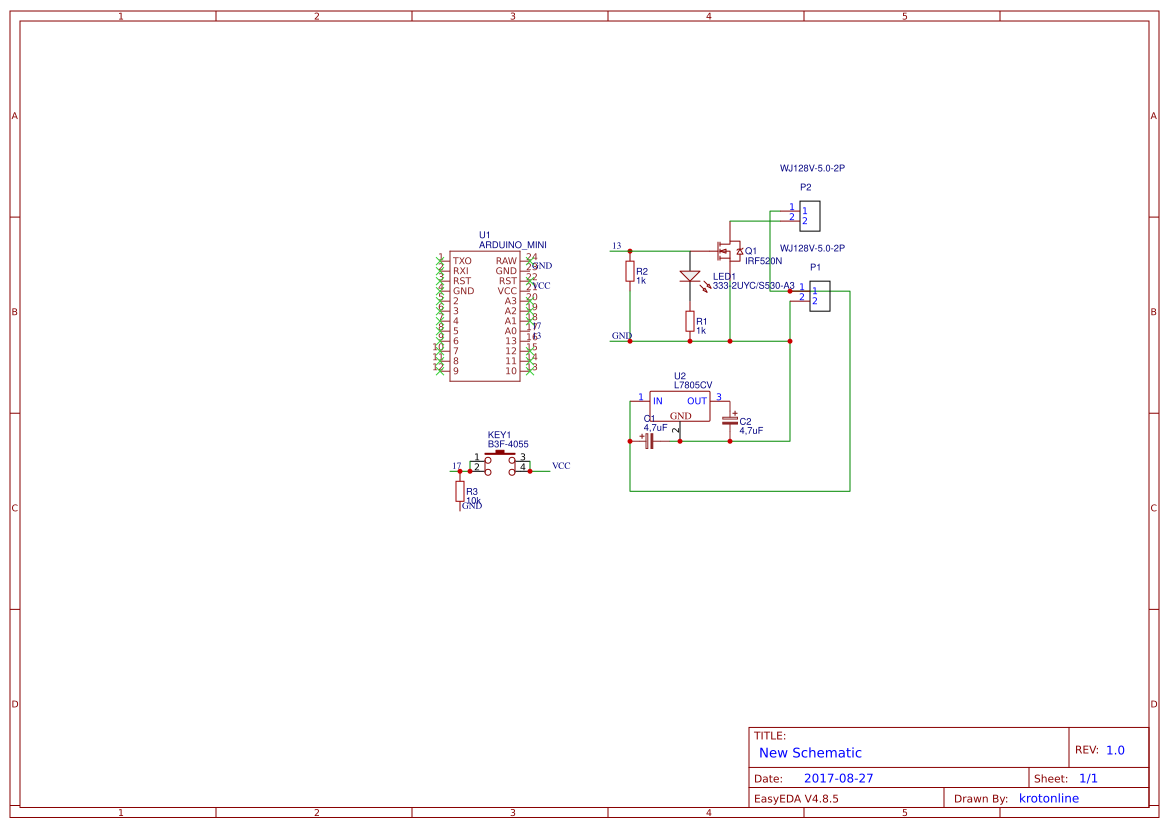
Task: Select resistor R1 under LED1
Action: coord(690,320)
